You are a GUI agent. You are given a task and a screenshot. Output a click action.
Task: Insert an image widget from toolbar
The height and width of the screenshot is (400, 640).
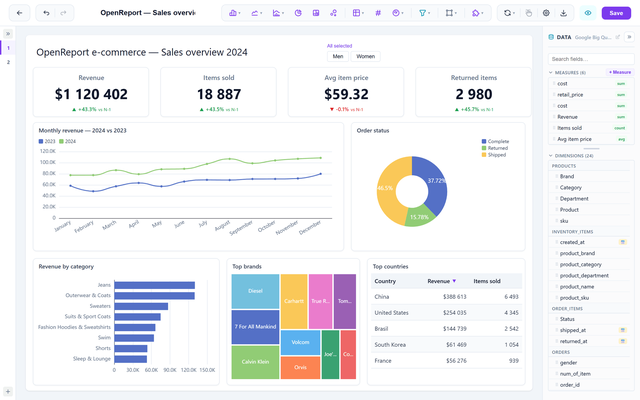316,13
